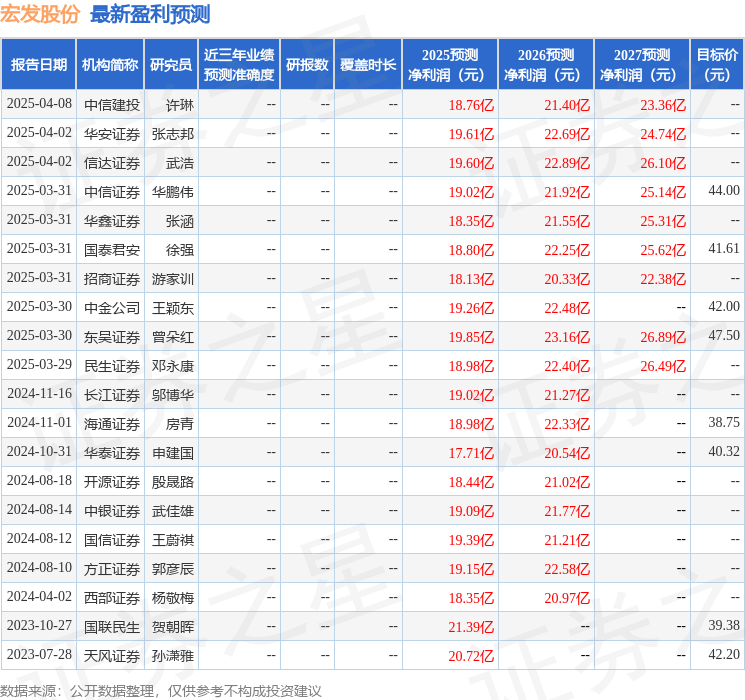Screen dimensions: 745x700
Task: Select the 华鑫证券 institution cell
Action: (x=112, y=221)
